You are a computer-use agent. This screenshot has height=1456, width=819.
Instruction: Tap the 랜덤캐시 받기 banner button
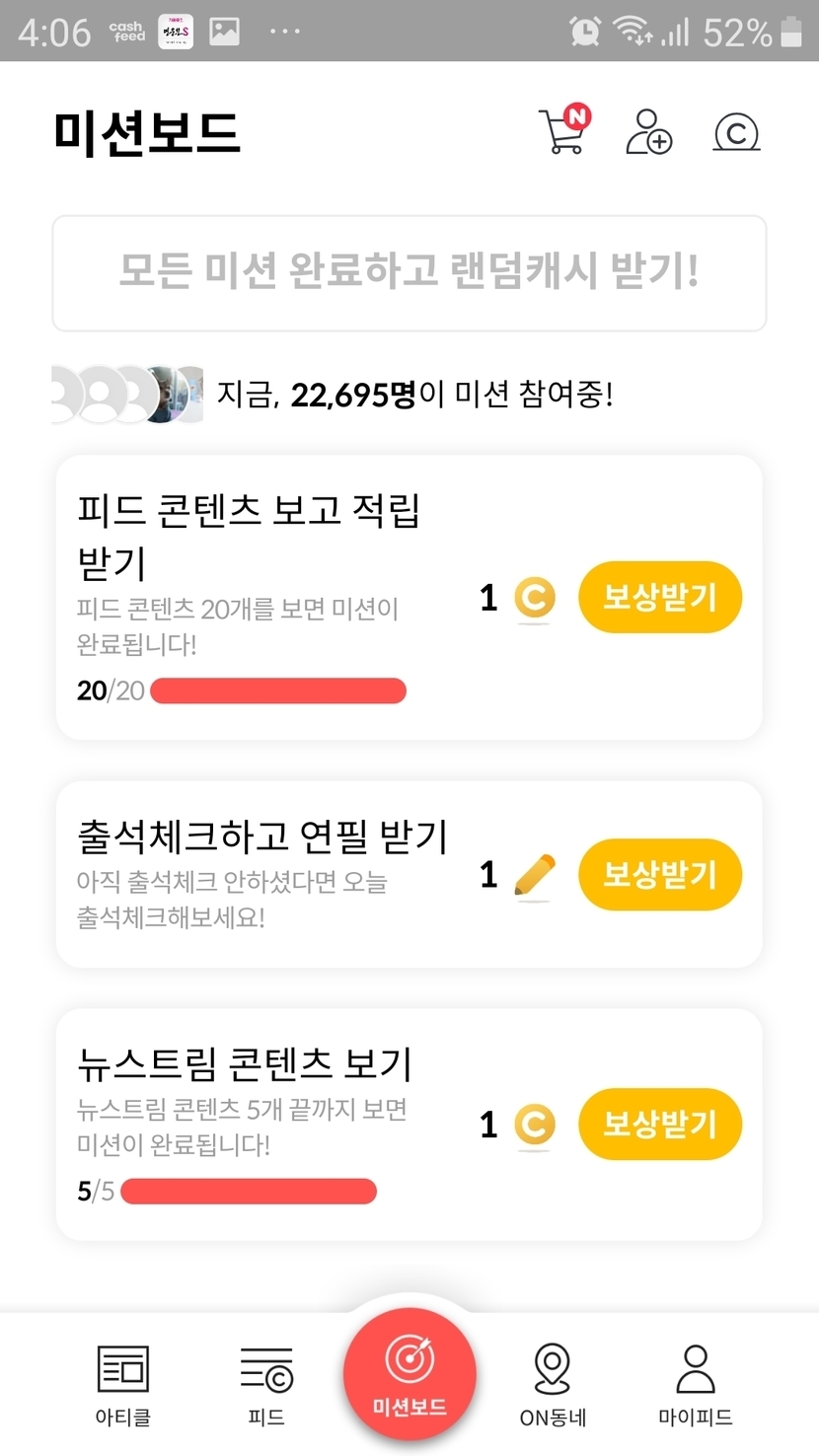[x=409, y=272]
